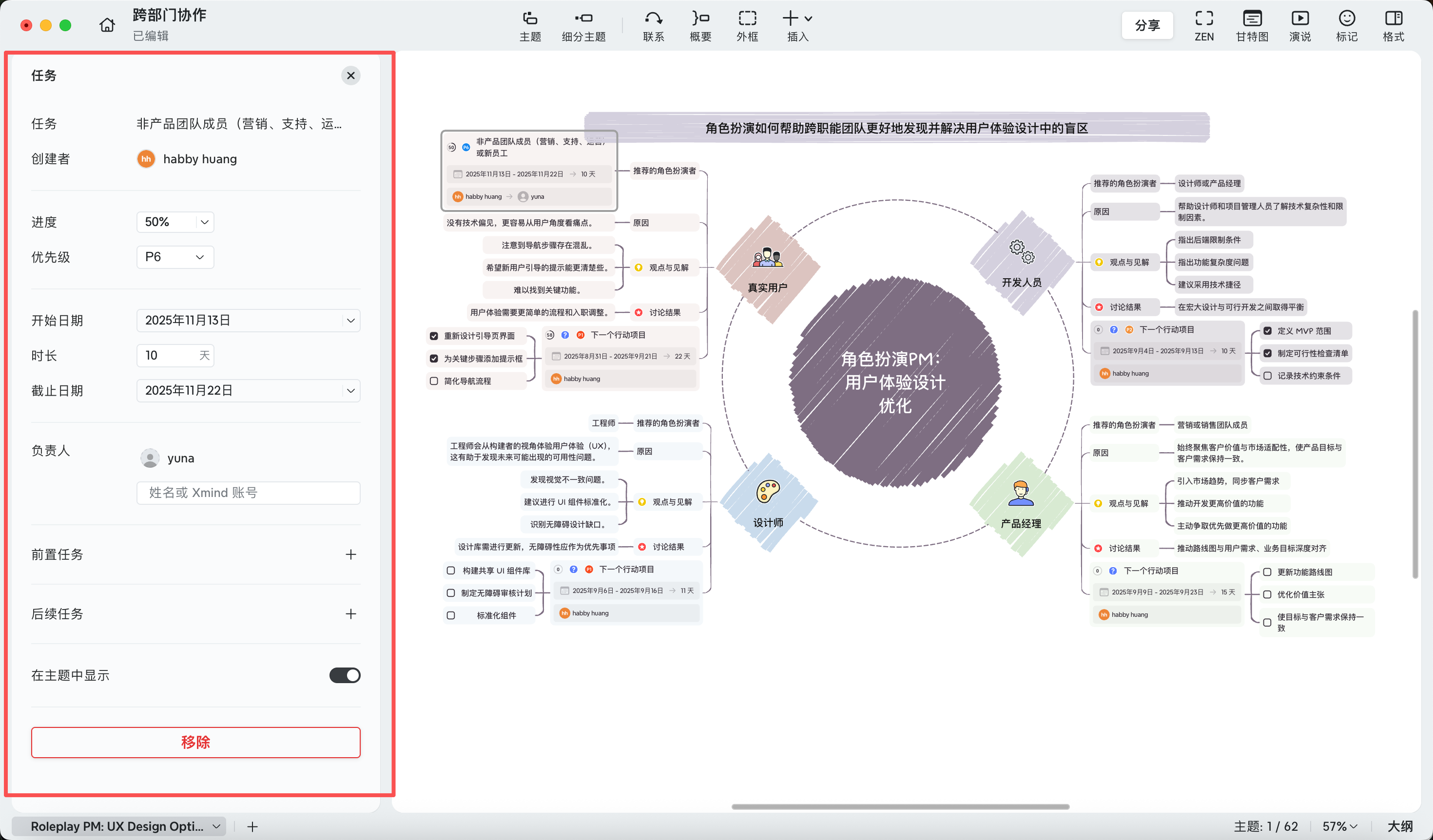Image resolution: width=1433 pixels, height=840 pixels.
Task: Click the 移除 remove button
Action: [195, 742]
